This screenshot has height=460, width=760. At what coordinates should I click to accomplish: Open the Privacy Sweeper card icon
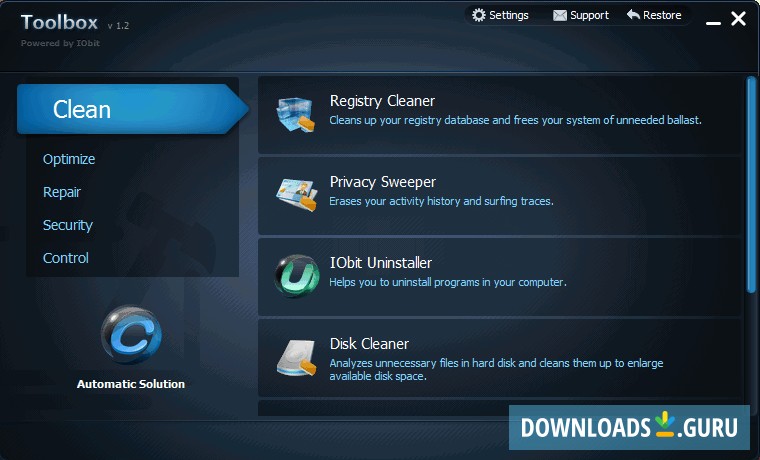pyautogui.click(x=297, y=194)
